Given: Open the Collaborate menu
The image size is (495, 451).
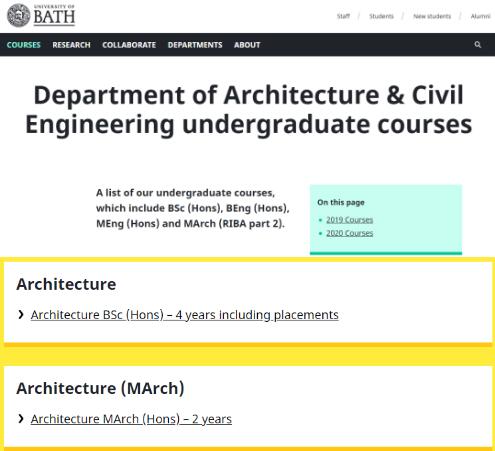Looking at the screenshot, I should point(129,45).
